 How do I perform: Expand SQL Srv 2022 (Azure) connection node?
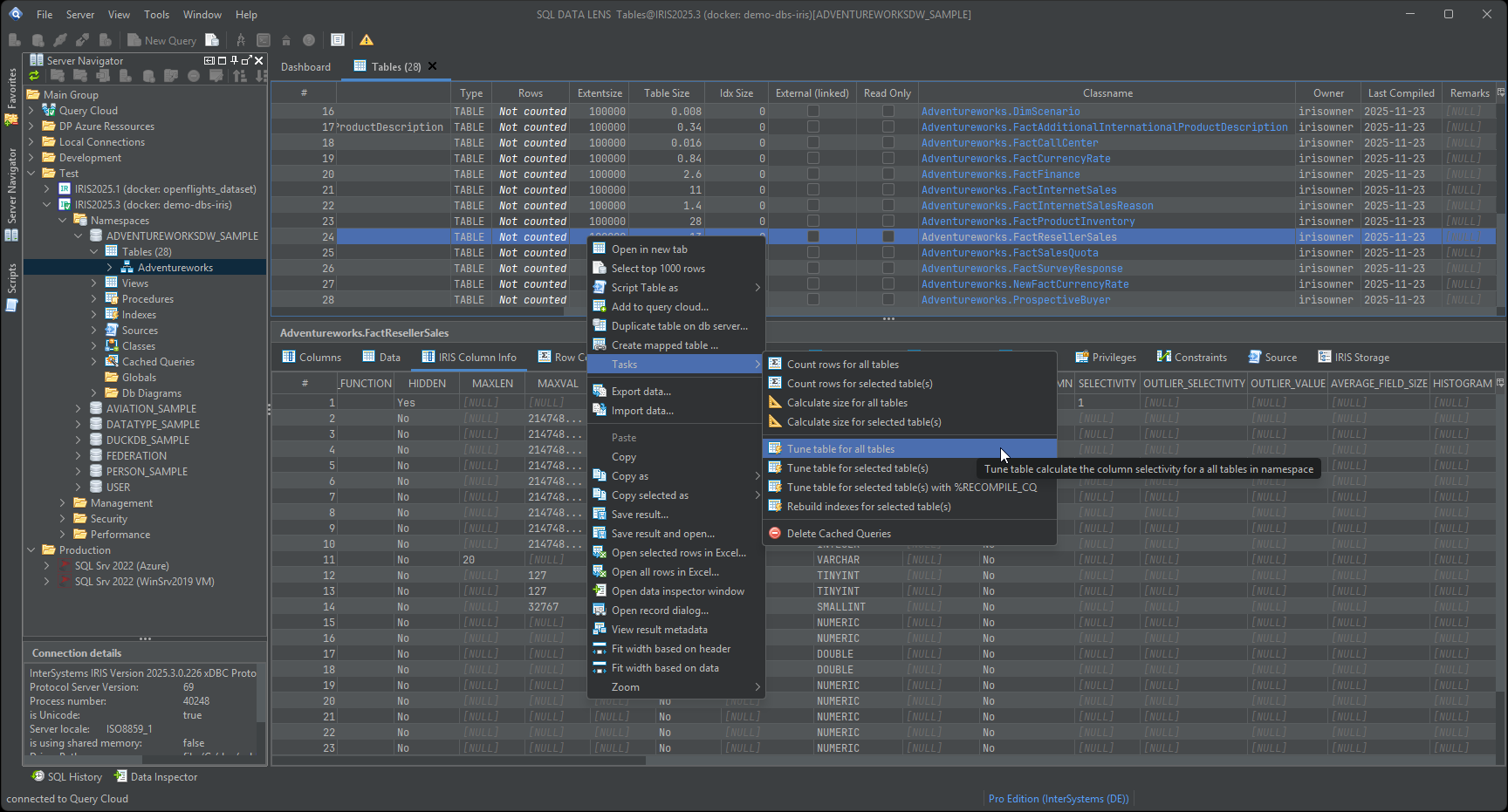point(47,566)
